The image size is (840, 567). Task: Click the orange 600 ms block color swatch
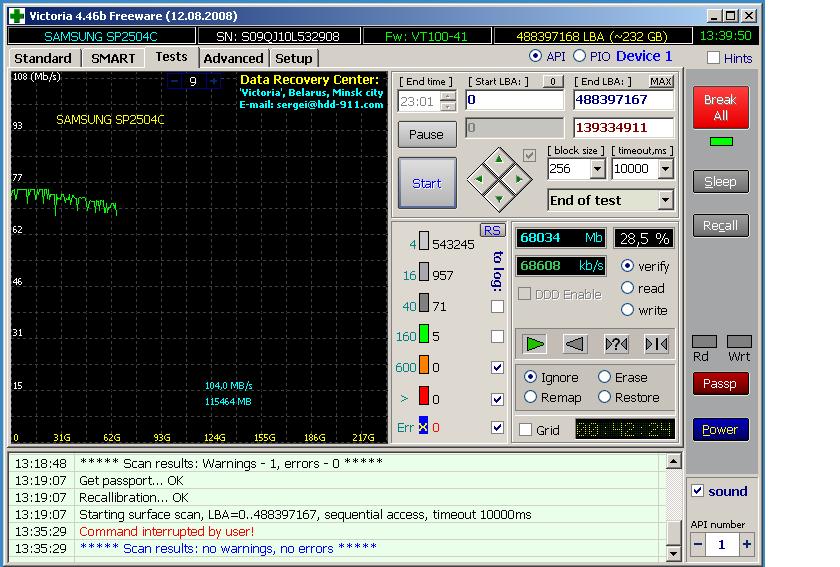(x=424, y=367)
